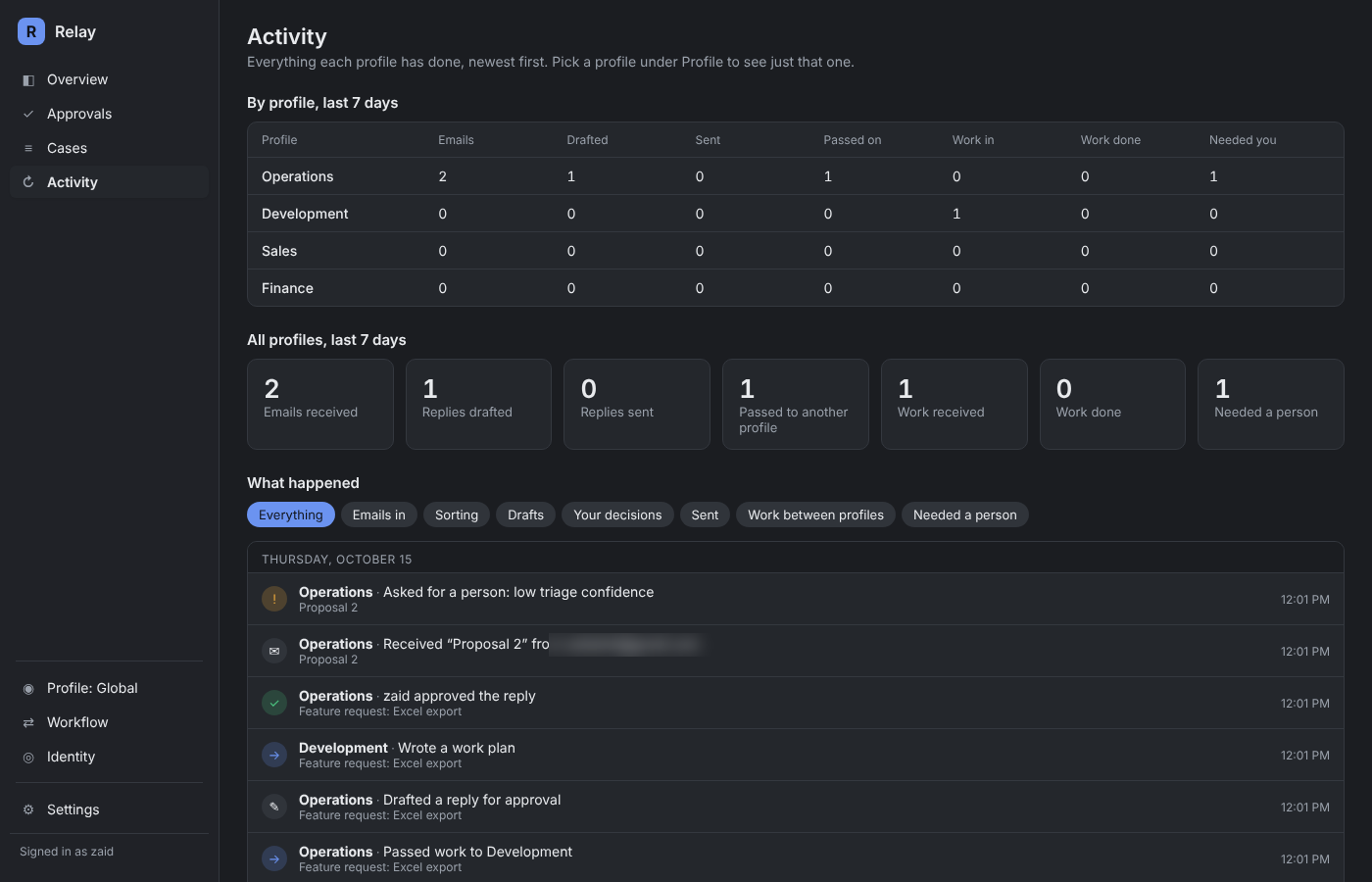Viewport: 1372px width, 882px height.
Task: Click the green check icon on 'zaid approved' row
Action: click(274, 703)
